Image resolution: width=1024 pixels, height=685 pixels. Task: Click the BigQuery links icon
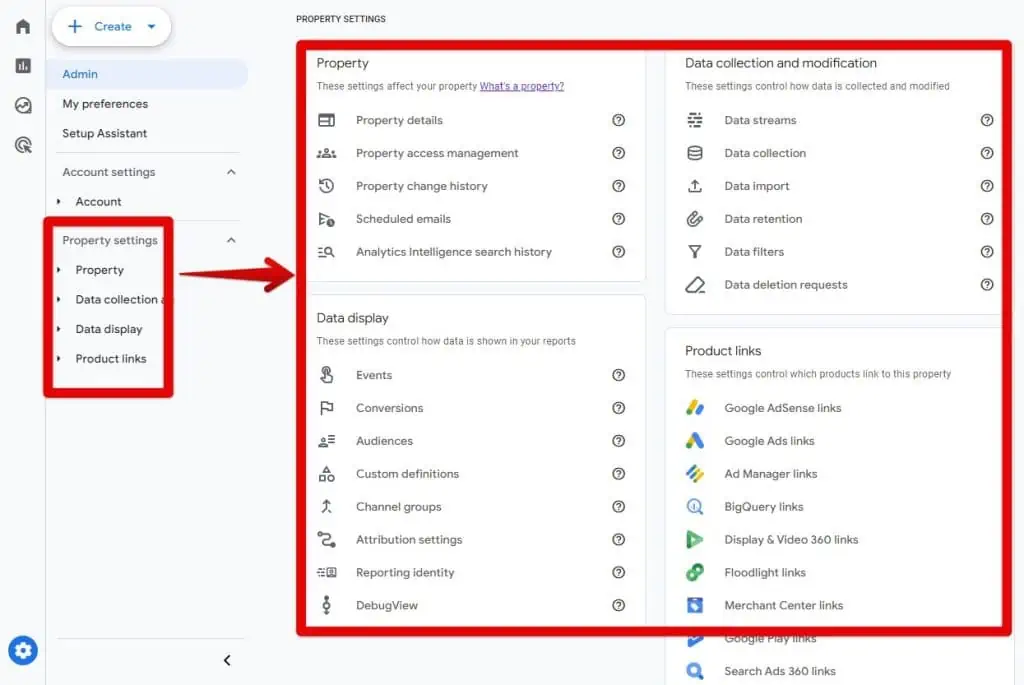click(695, 507)
